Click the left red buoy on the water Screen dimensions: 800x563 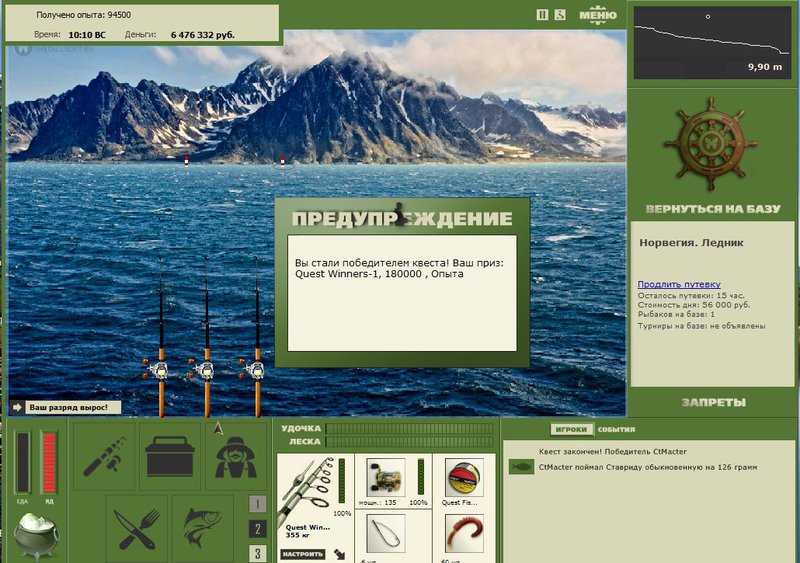(x=186, y=161)
